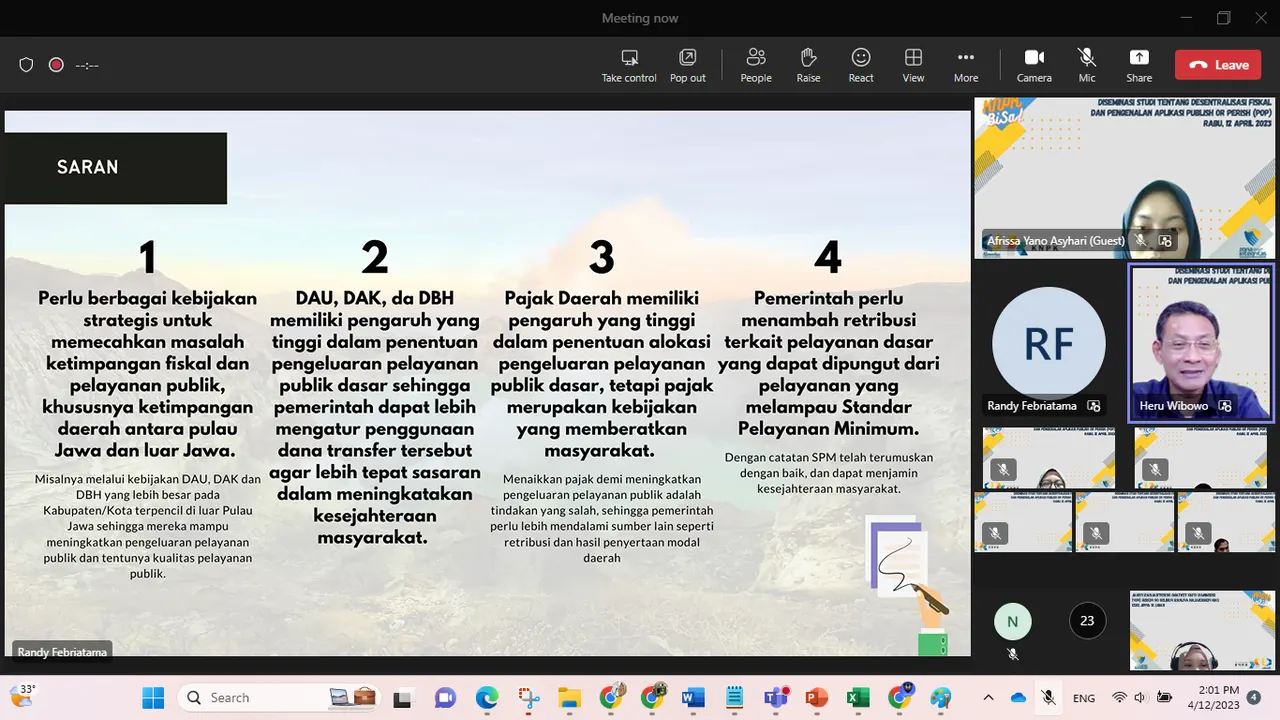Screen dimensions: 1280x720
Task: Open Take control in meeting toolbar
Action: [x=629, y=65]
